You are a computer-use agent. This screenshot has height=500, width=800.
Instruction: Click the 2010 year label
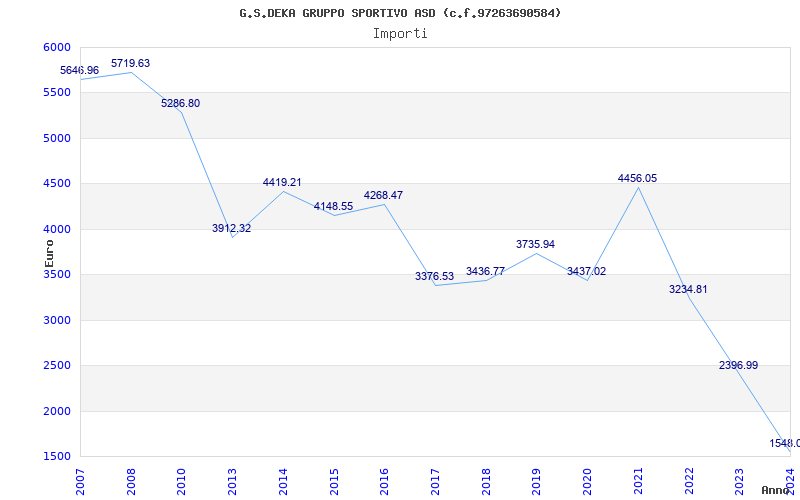pos(182,481)
